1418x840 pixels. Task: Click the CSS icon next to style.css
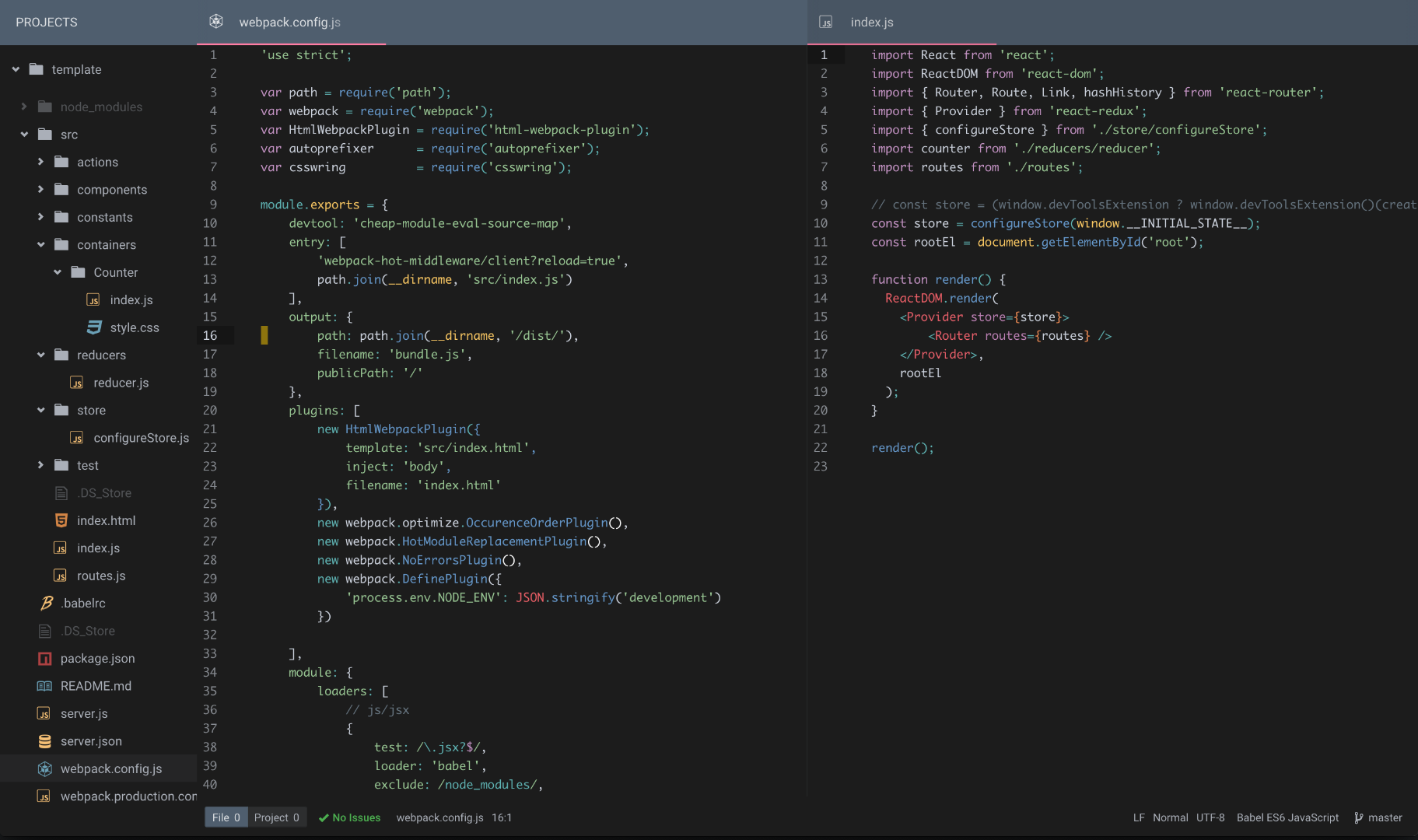[94, 327]
